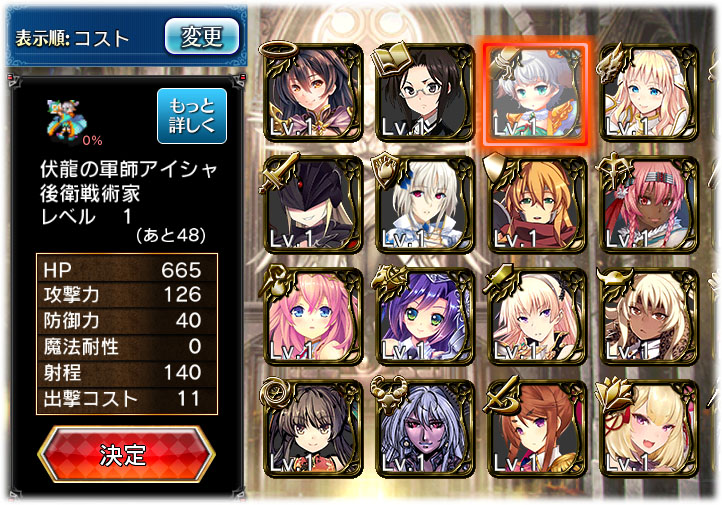The image size is (722, 505).
Task: Click the 変更 sort order button
Action: coord(202,36)
